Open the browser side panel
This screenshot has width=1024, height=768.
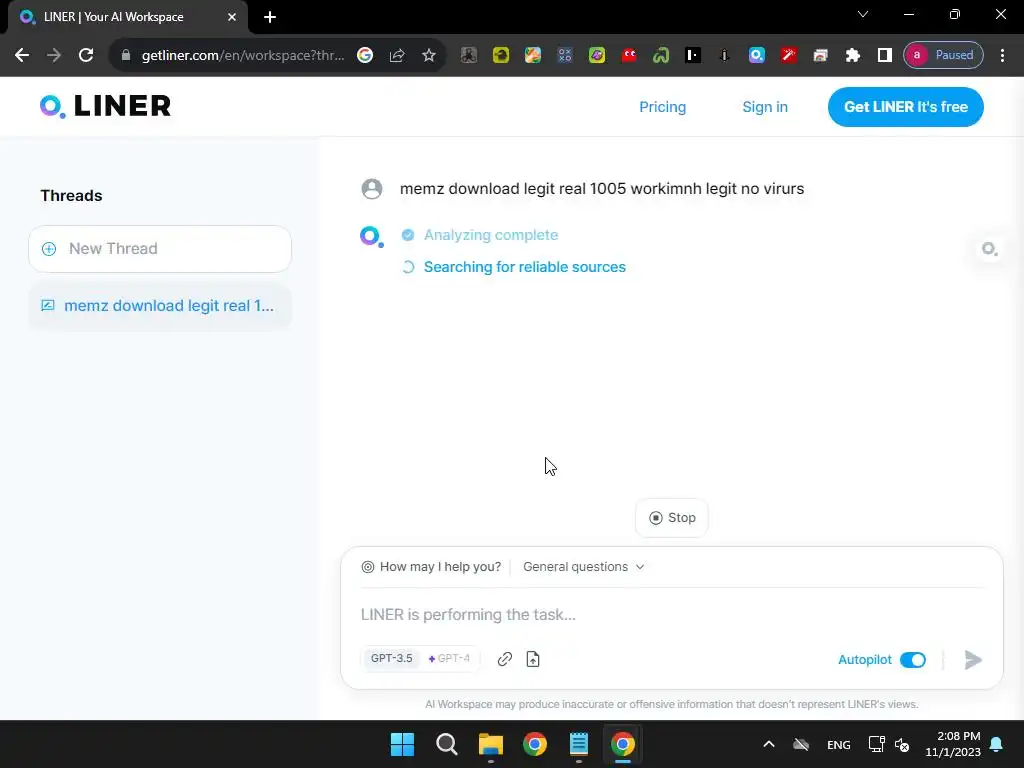[884, 55]
